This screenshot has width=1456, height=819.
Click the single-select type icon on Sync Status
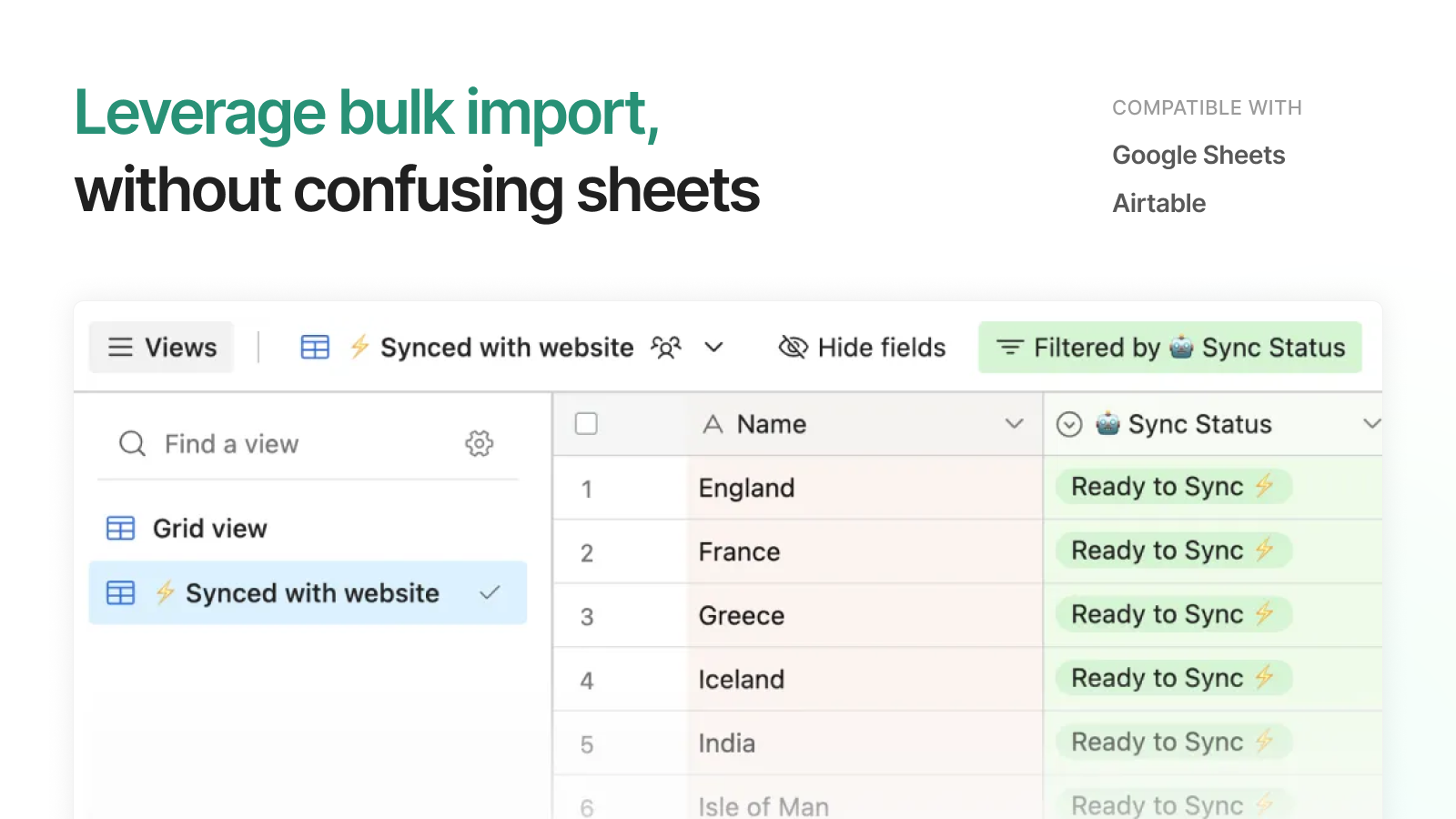[x=1069, y=424]
